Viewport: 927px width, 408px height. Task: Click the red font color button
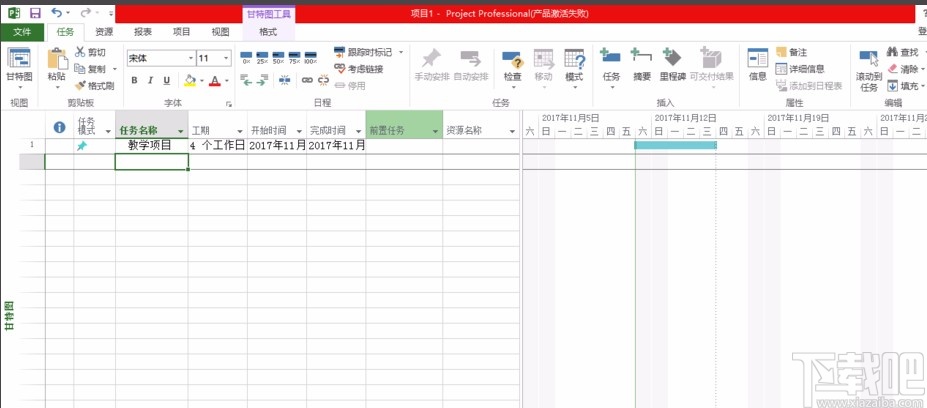[214, 80]
